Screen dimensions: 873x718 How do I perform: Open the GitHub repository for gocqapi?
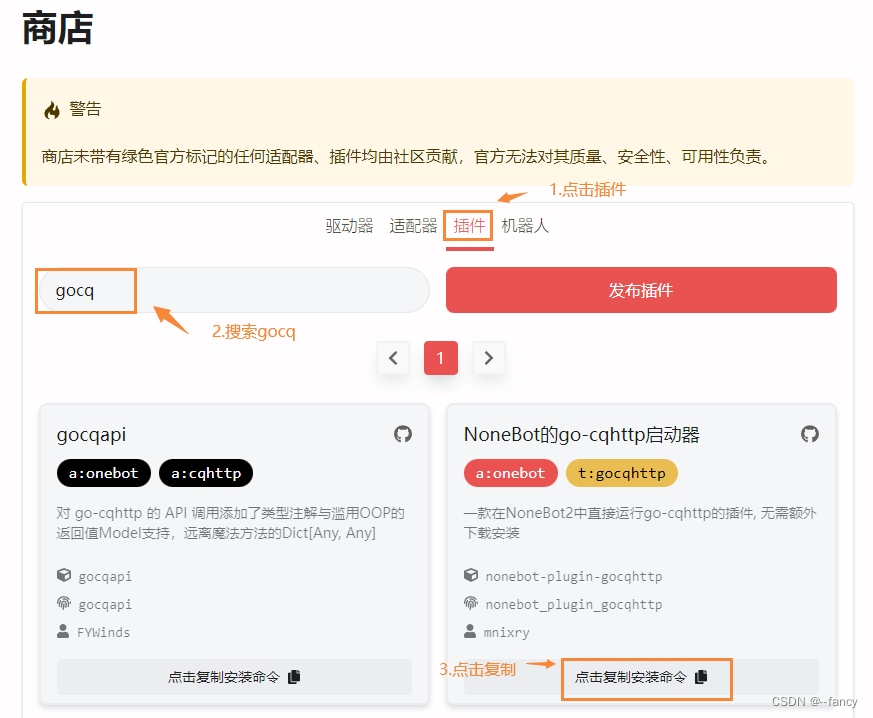(403, 434)
